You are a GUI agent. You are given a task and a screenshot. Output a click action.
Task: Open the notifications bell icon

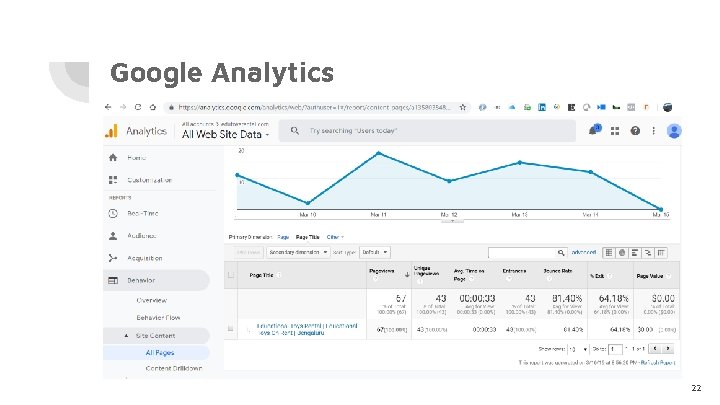point(594,130)
